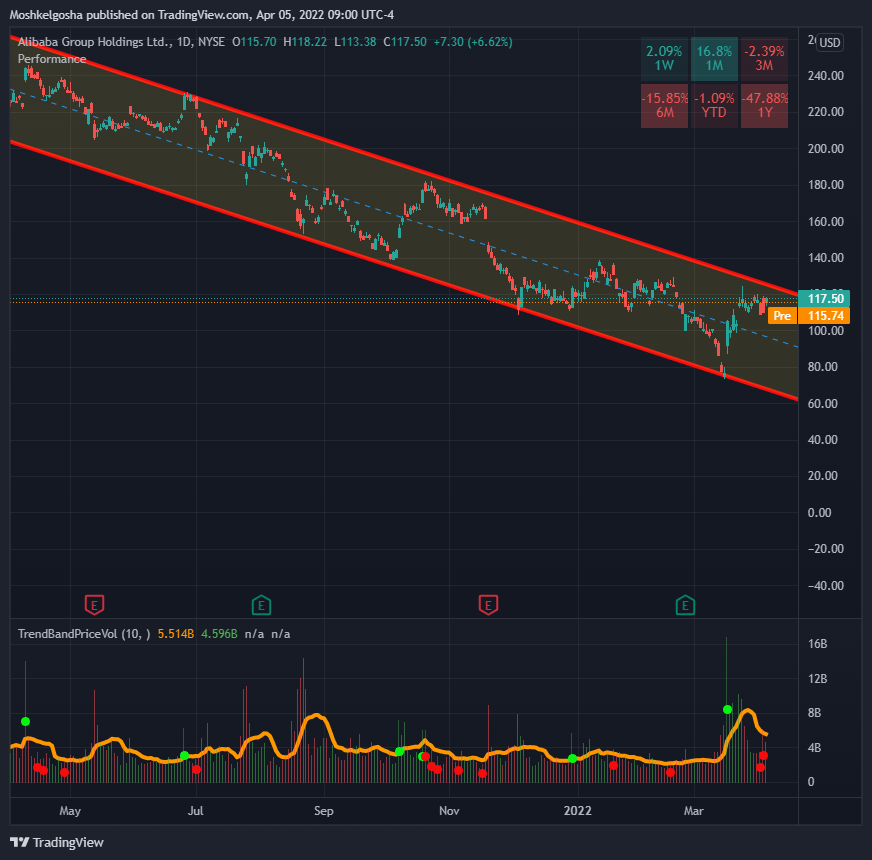Click the 4.596B green indicator value
The width and height of the screenshot is (872, 860).
coord(219,634)
